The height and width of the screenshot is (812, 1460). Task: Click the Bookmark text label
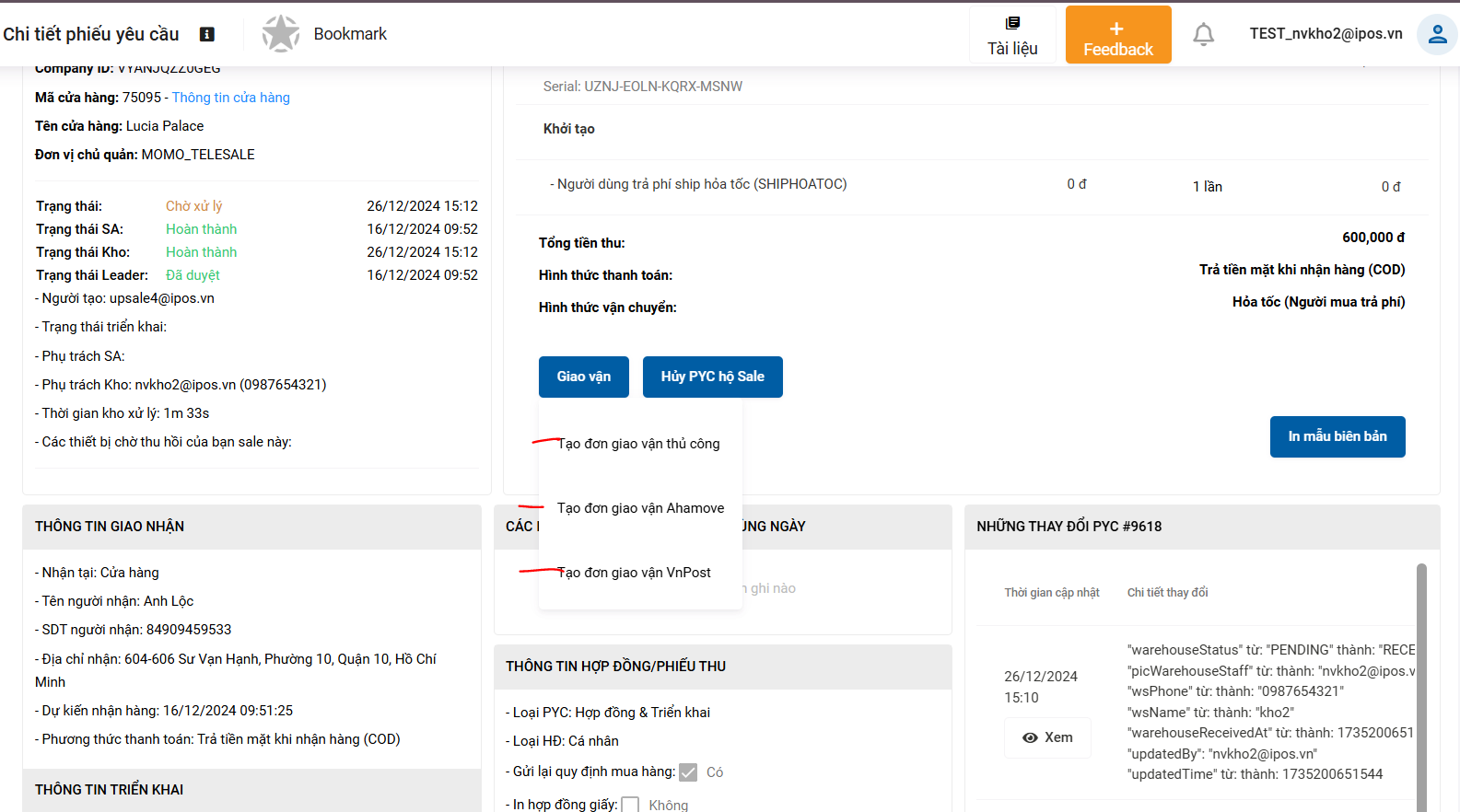[x=350, y=34]
